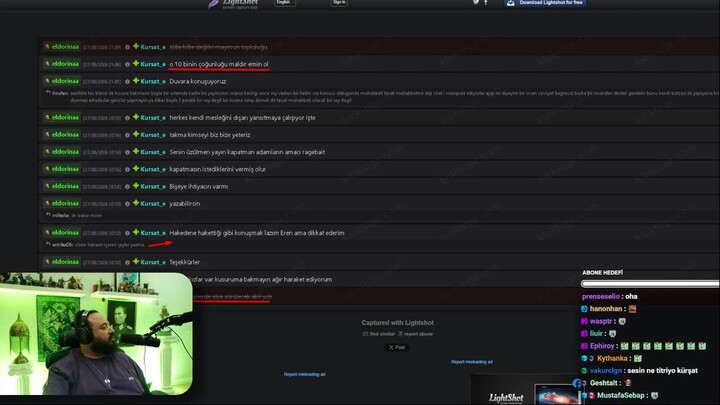720x405 pixels.
Task: Click the find similar link
Action: click(x=379, y=334)
